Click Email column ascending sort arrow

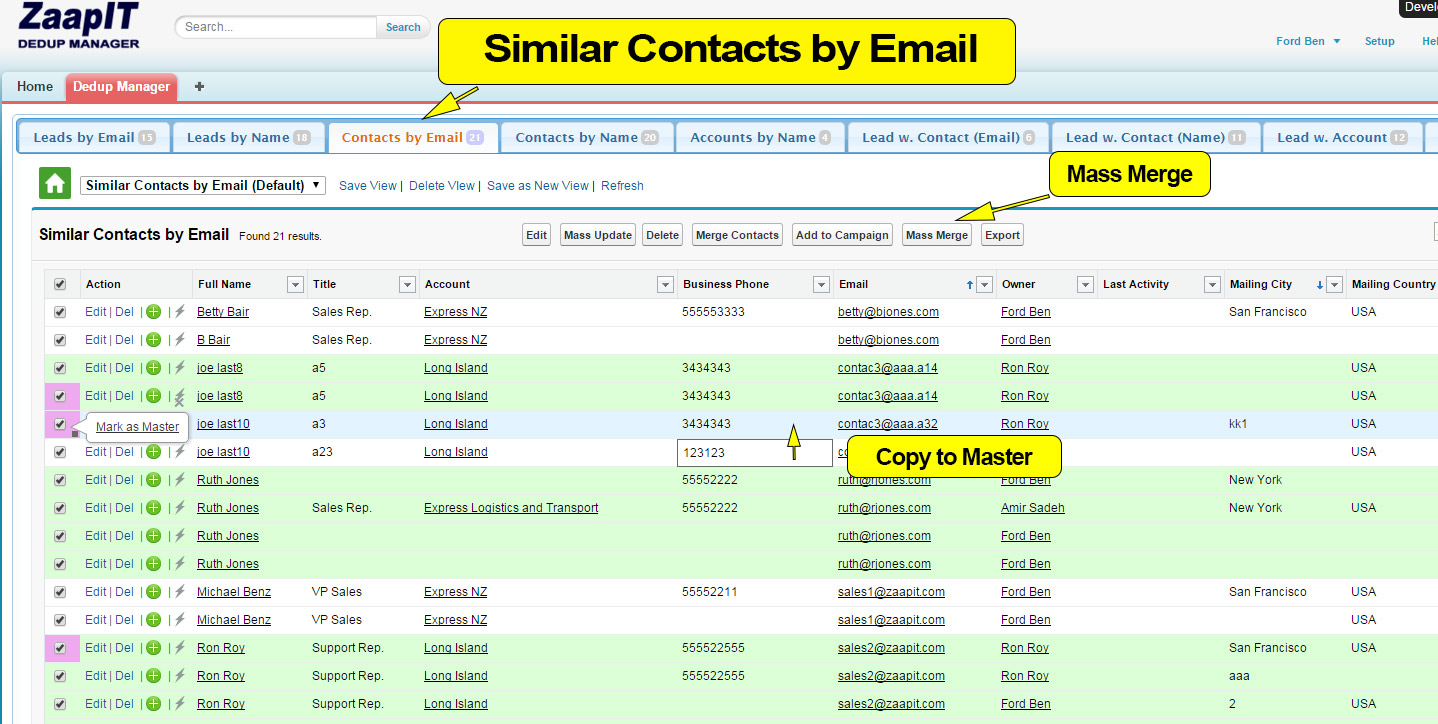(969, 285)
